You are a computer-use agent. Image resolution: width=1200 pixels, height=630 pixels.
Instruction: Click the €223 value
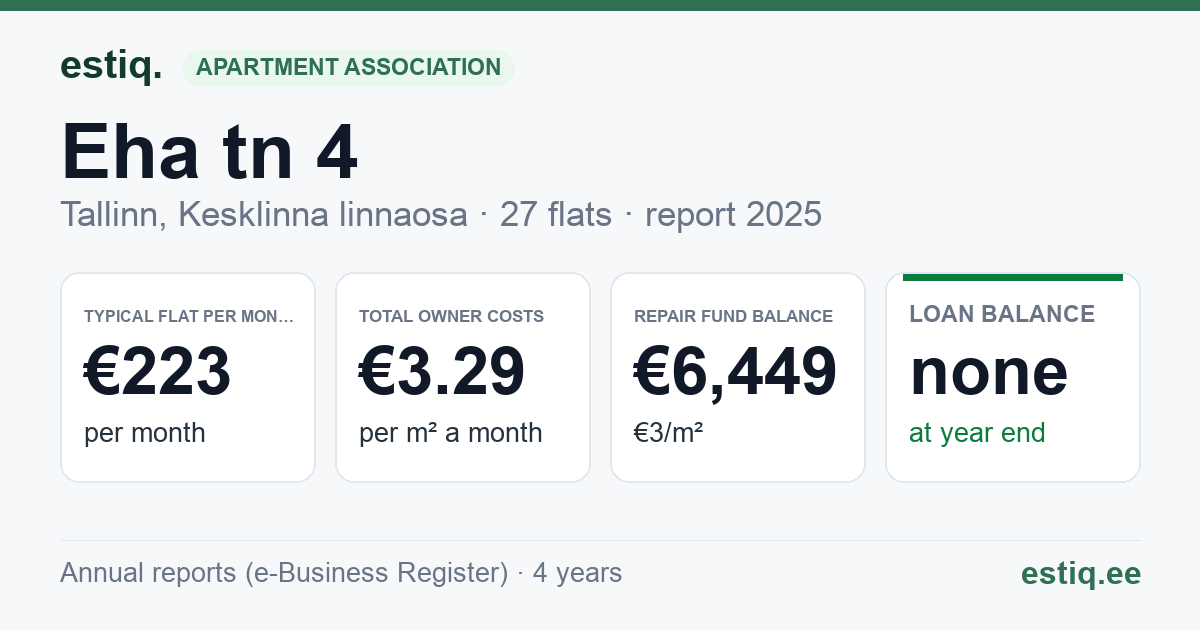[x=158, y=371]
